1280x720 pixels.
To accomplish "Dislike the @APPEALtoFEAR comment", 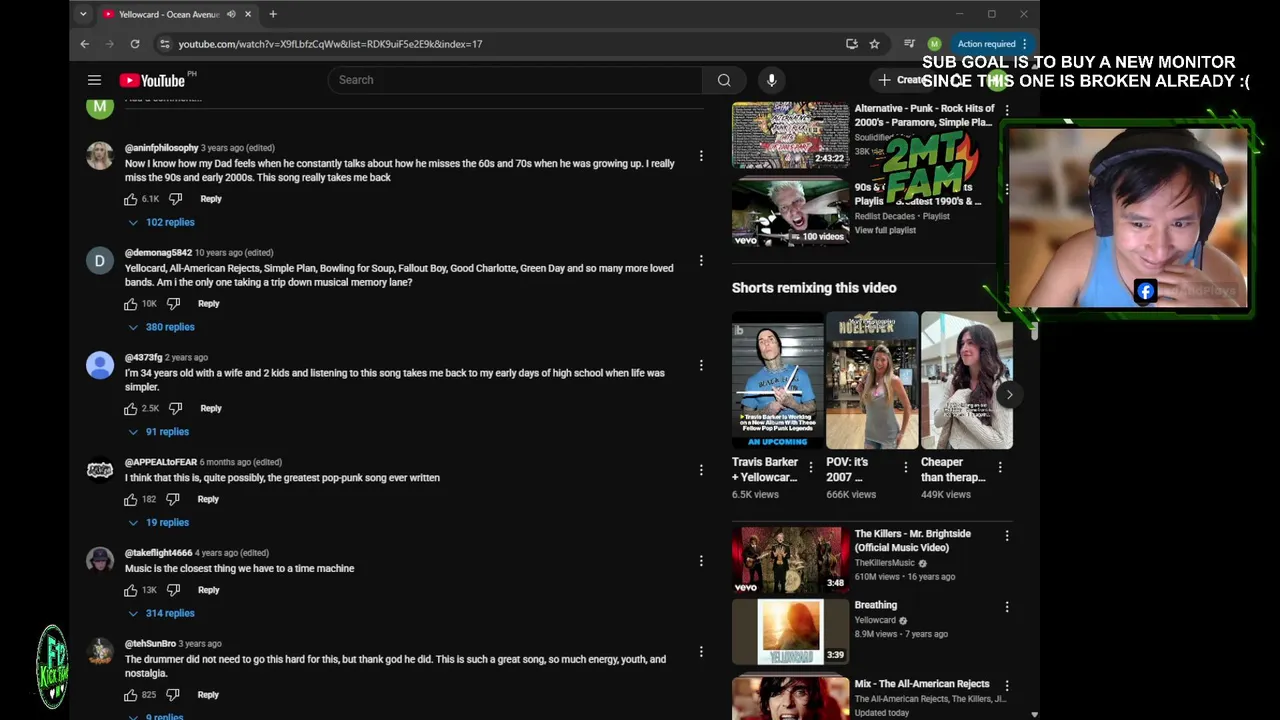I will (x=173, y=499).
